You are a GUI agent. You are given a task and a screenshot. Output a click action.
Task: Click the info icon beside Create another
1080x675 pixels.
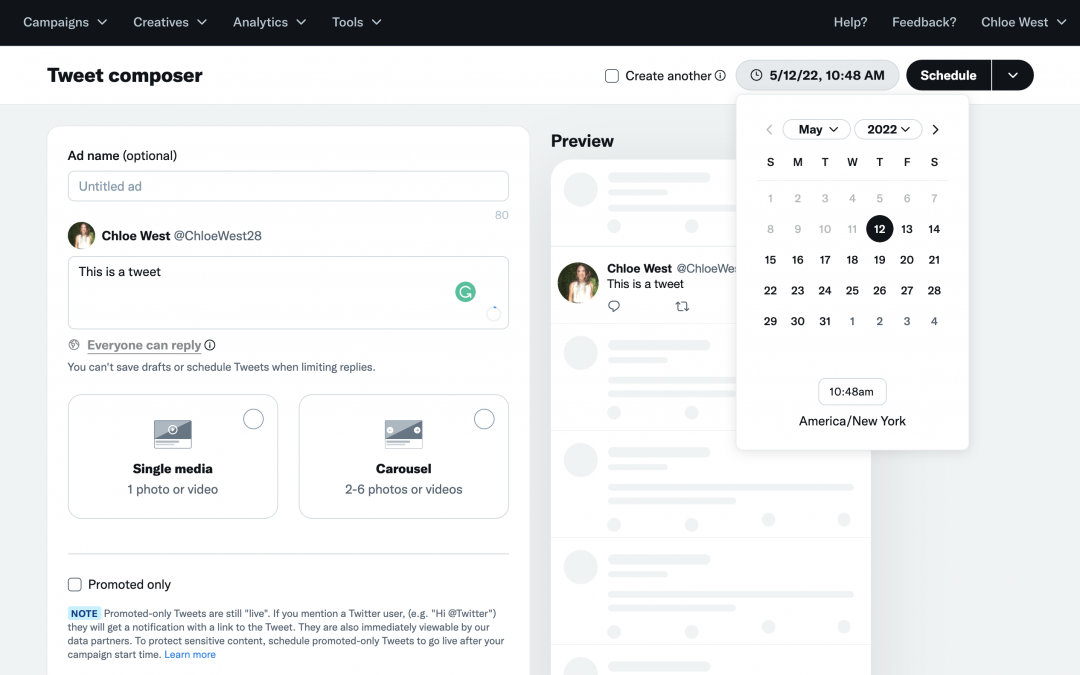tap(720, 75)
